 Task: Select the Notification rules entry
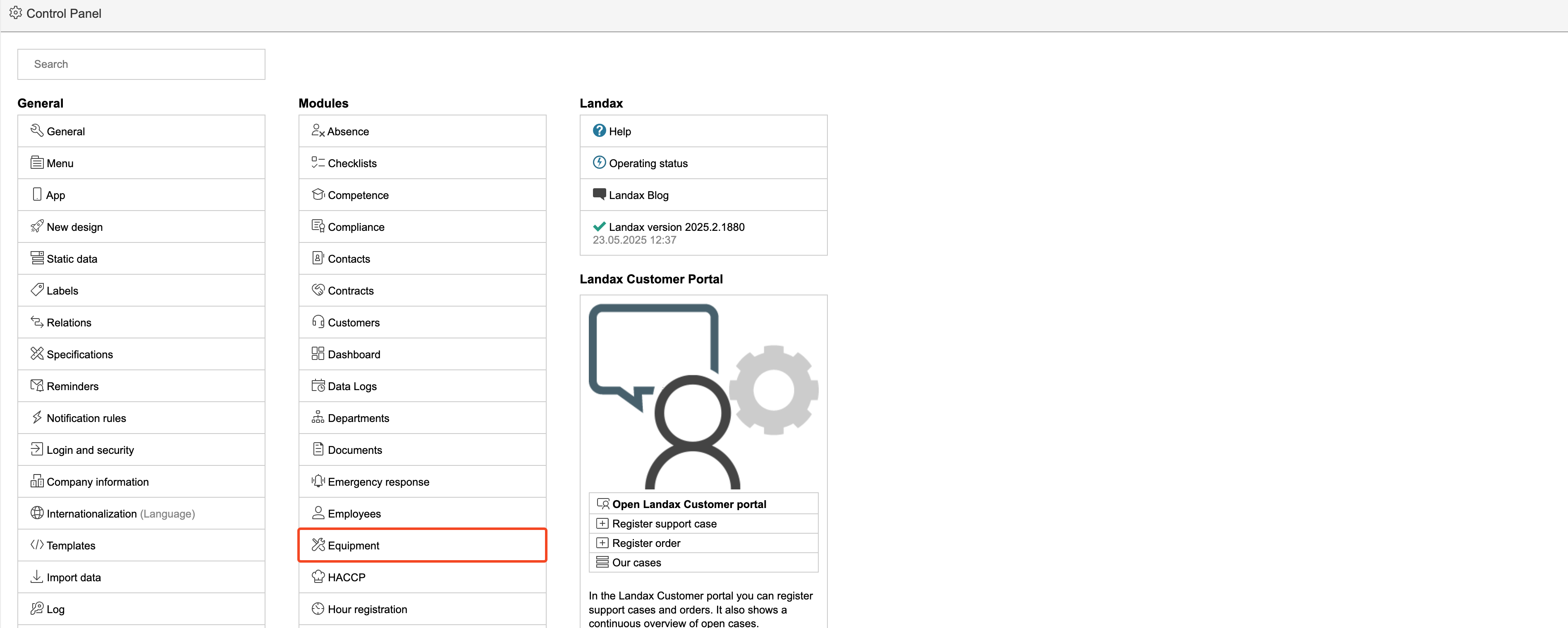(x=86, y=418)
